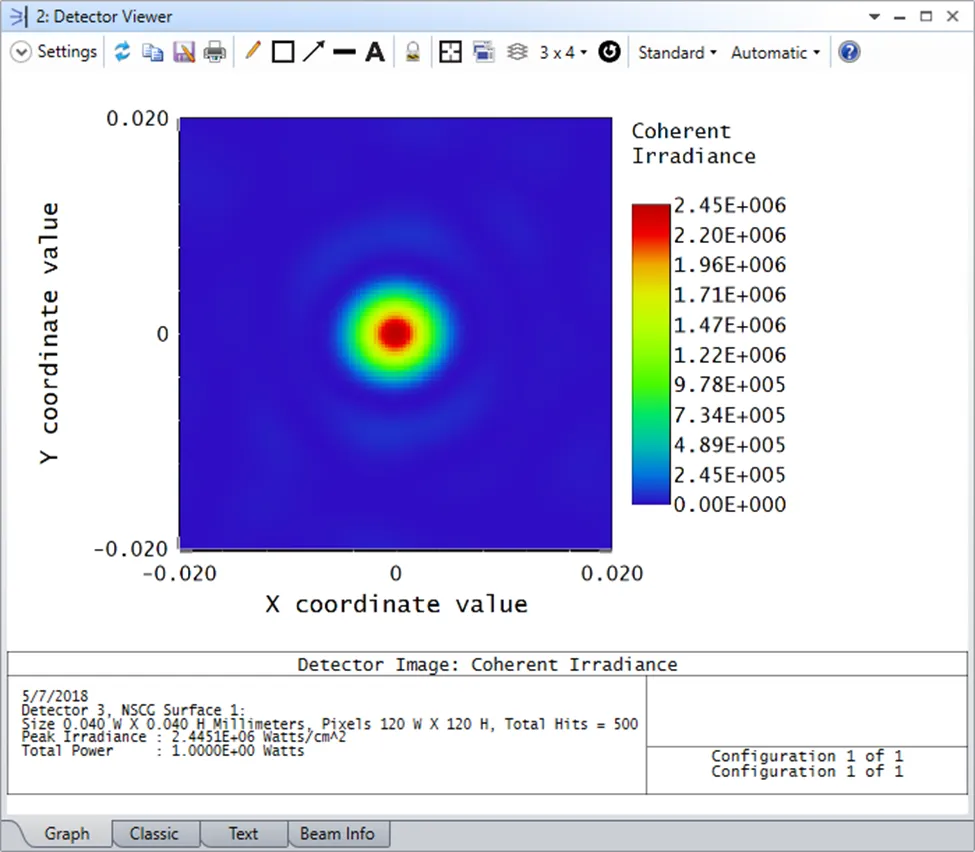This screenshot has height=852, width=975.
Task: Select the arrow drawing tool
Action: pyautogui.click(x=314, y=52)
